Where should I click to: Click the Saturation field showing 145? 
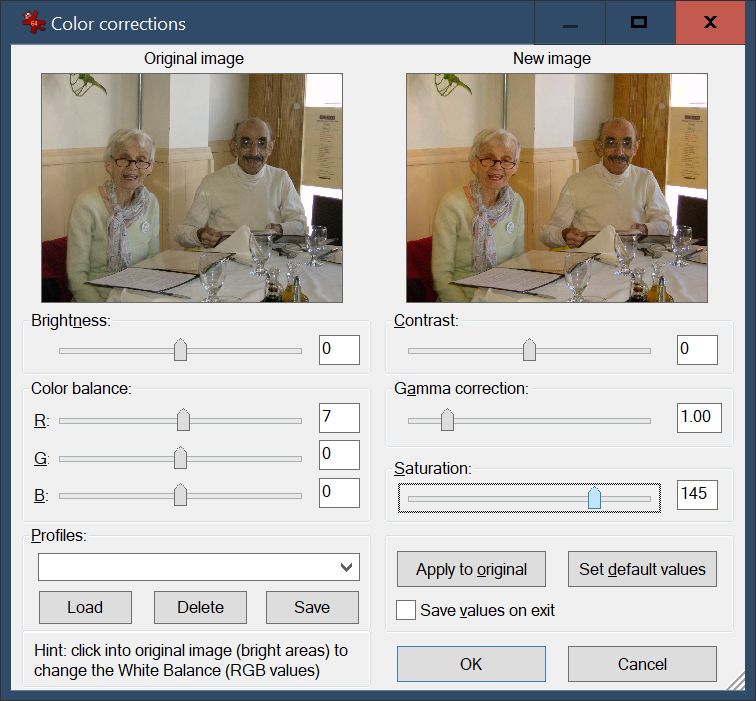(x=697, y=495)
